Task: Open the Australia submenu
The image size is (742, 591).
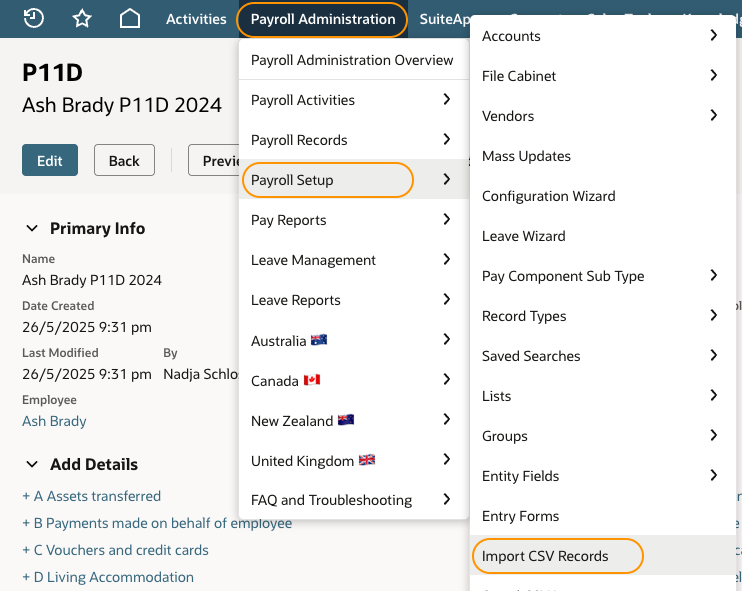Action: coord(354,341)
